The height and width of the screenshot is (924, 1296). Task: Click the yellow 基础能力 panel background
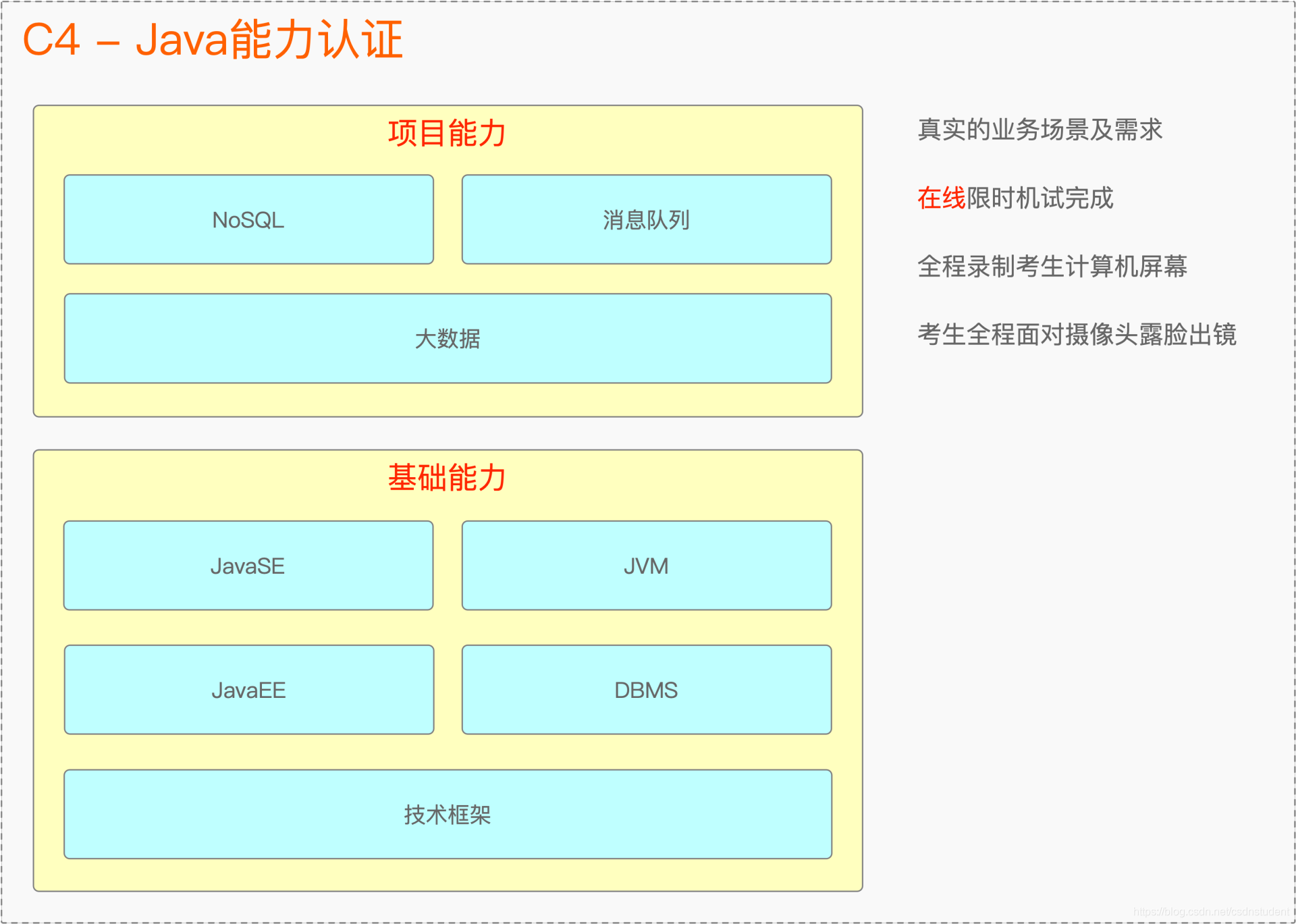point(448,875)
